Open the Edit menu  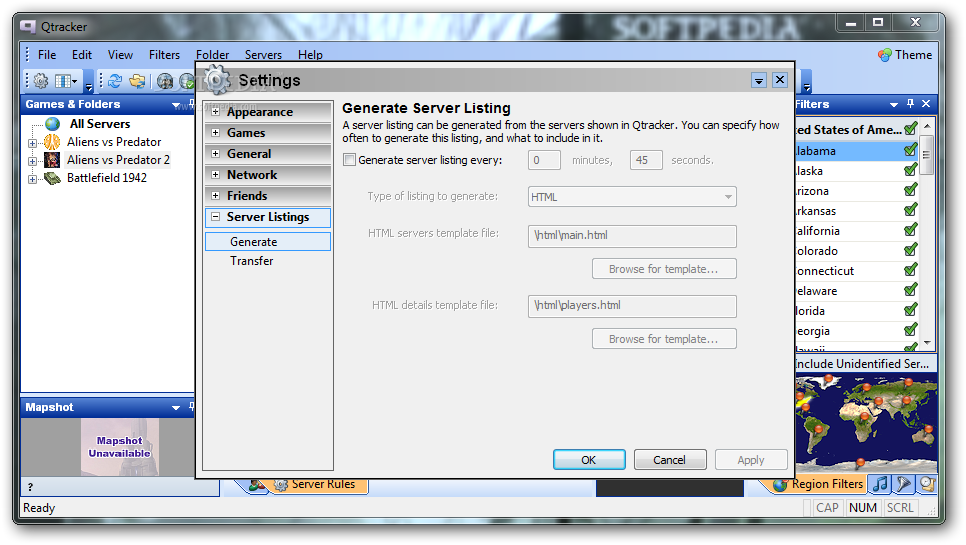pyautogui.click(x=81, y=55)
